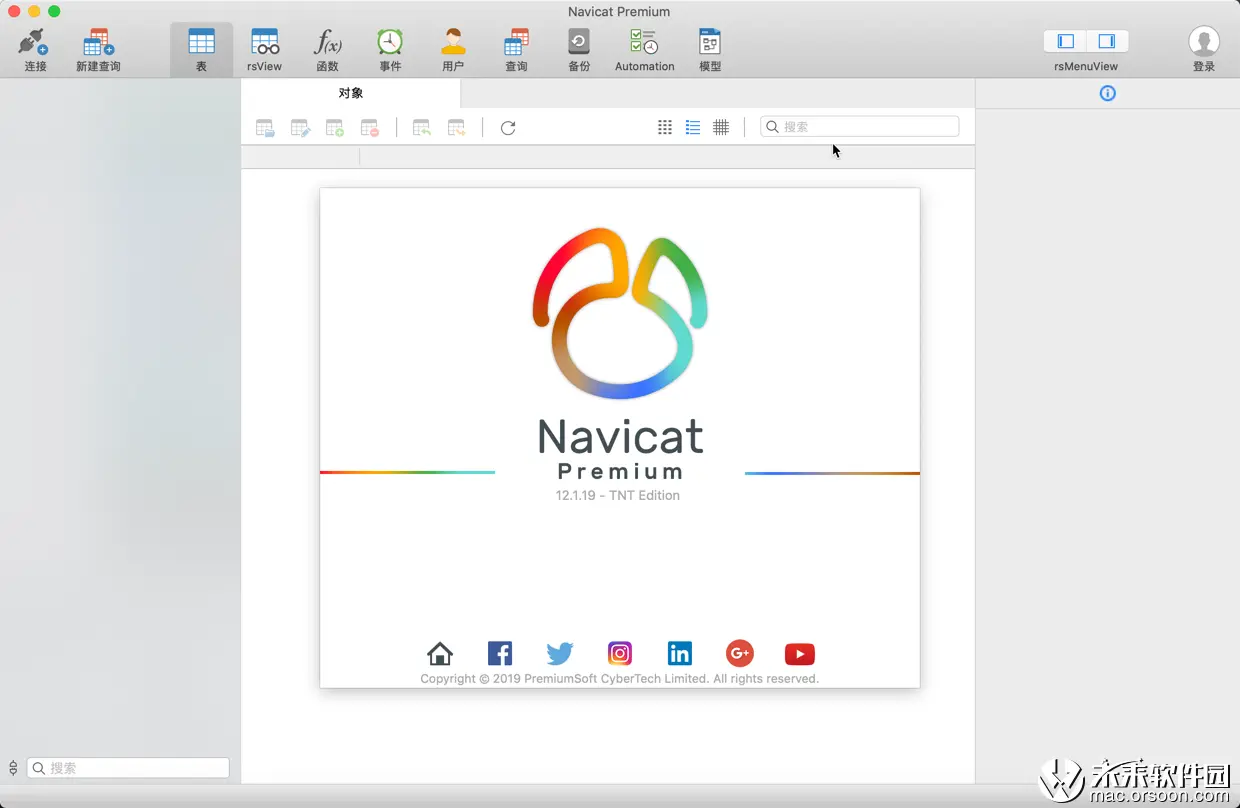Select the 函数 functions icon
Image resolution: width=1240 pixels, height=808 pixels.
pos(327,42)
